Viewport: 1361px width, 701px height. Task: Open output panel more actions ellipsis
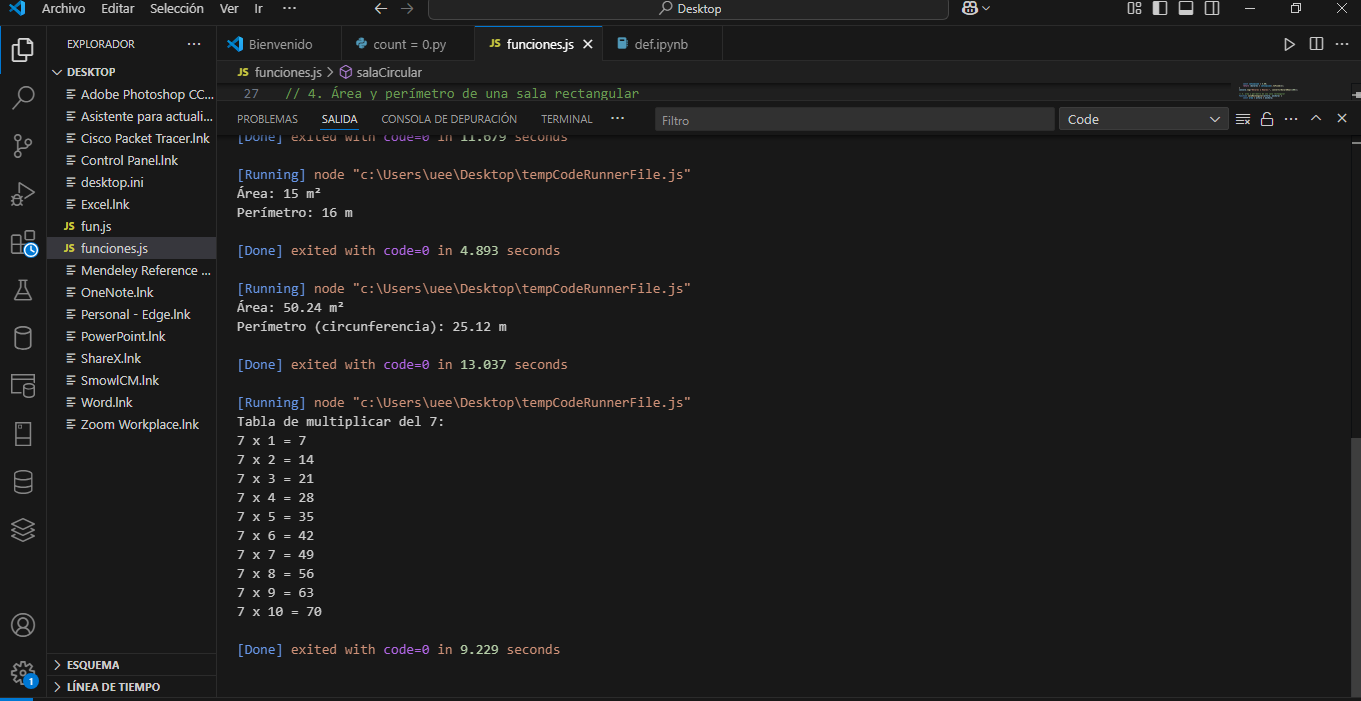[1291, 119]
